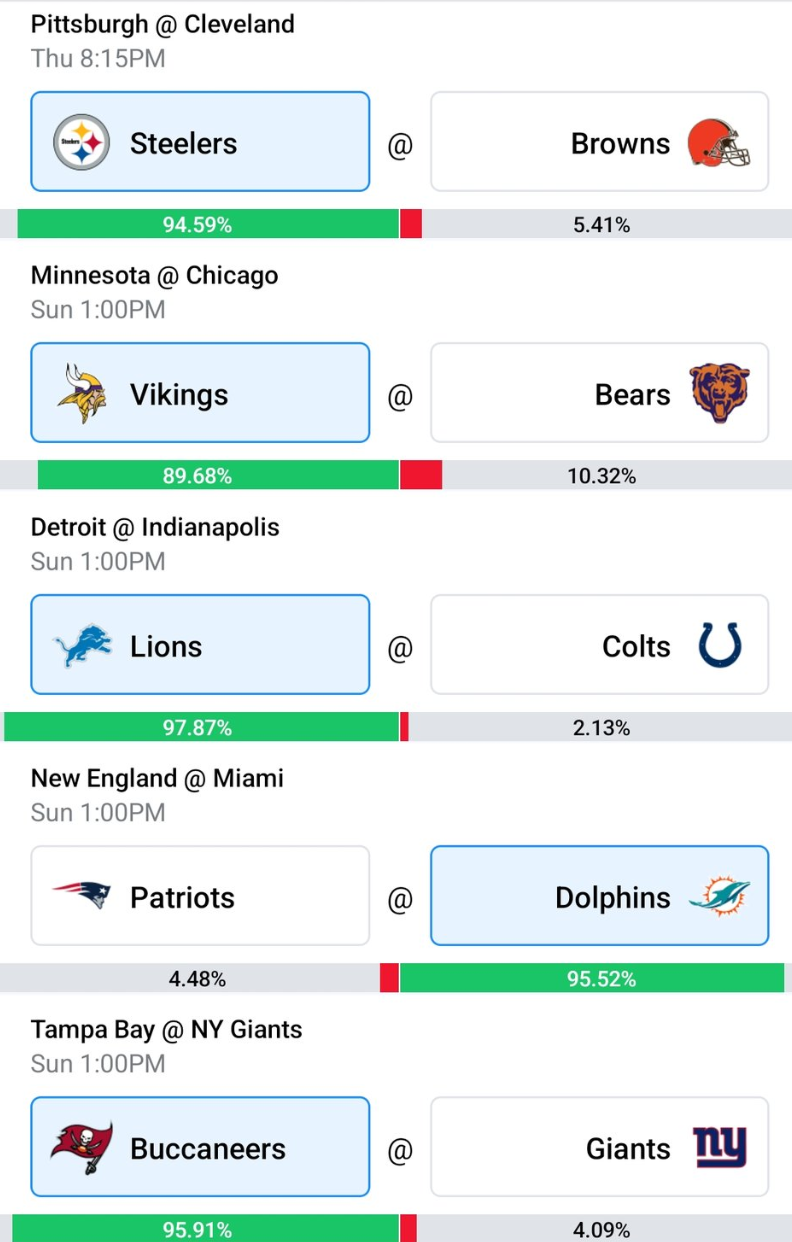Click the Lions team logo
The width and height of the screenshot is (792, 1242).
[81, 646]
